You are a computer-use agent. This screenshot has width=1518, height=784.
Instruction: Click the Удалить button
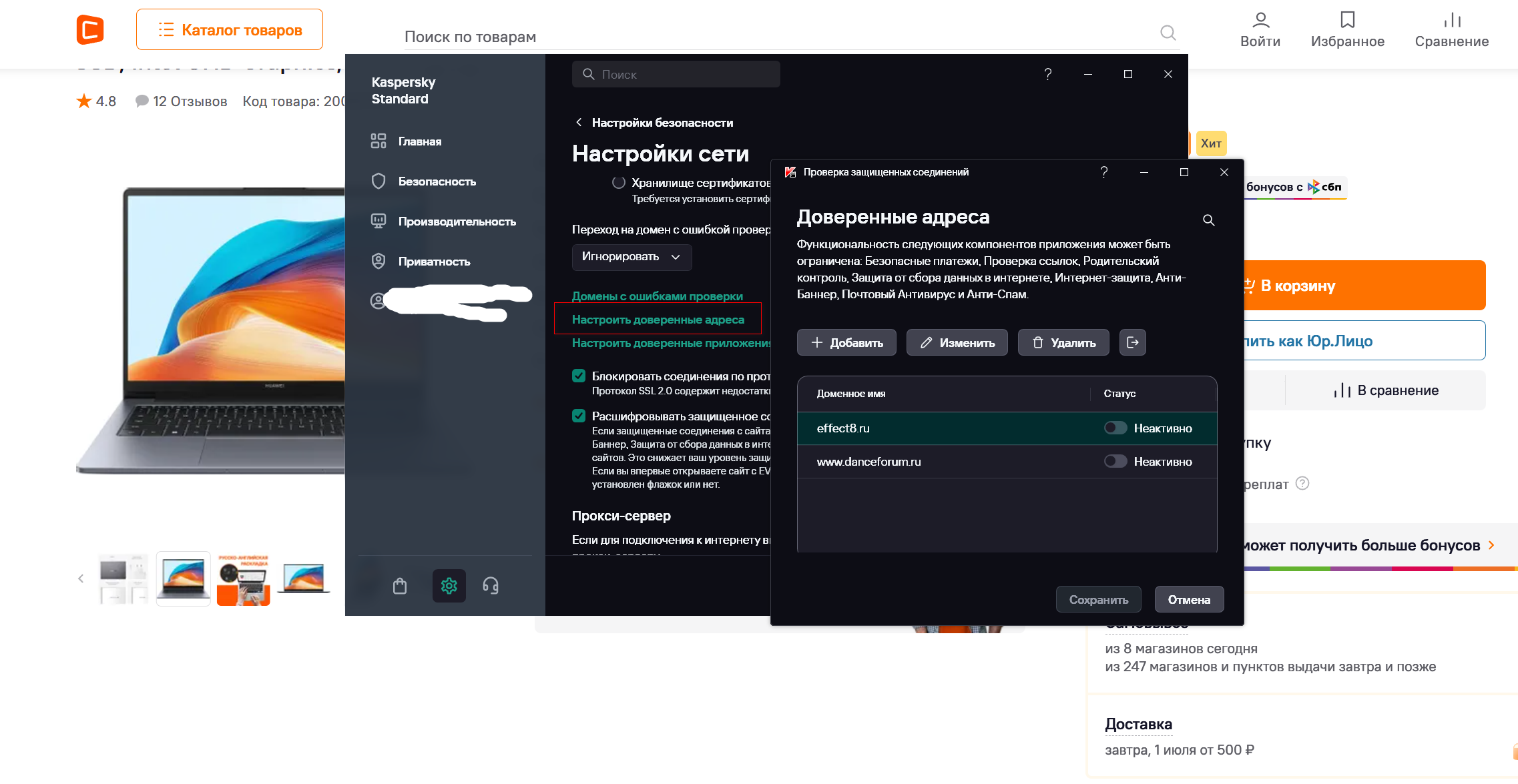1063,342
